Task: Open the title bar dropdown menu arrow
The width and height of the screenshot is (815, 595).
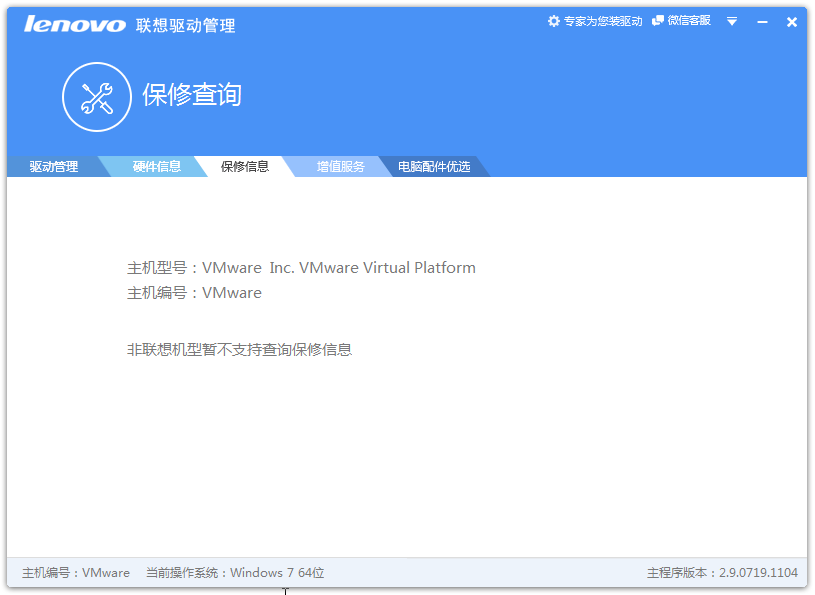Action: [x=732, y=22]
